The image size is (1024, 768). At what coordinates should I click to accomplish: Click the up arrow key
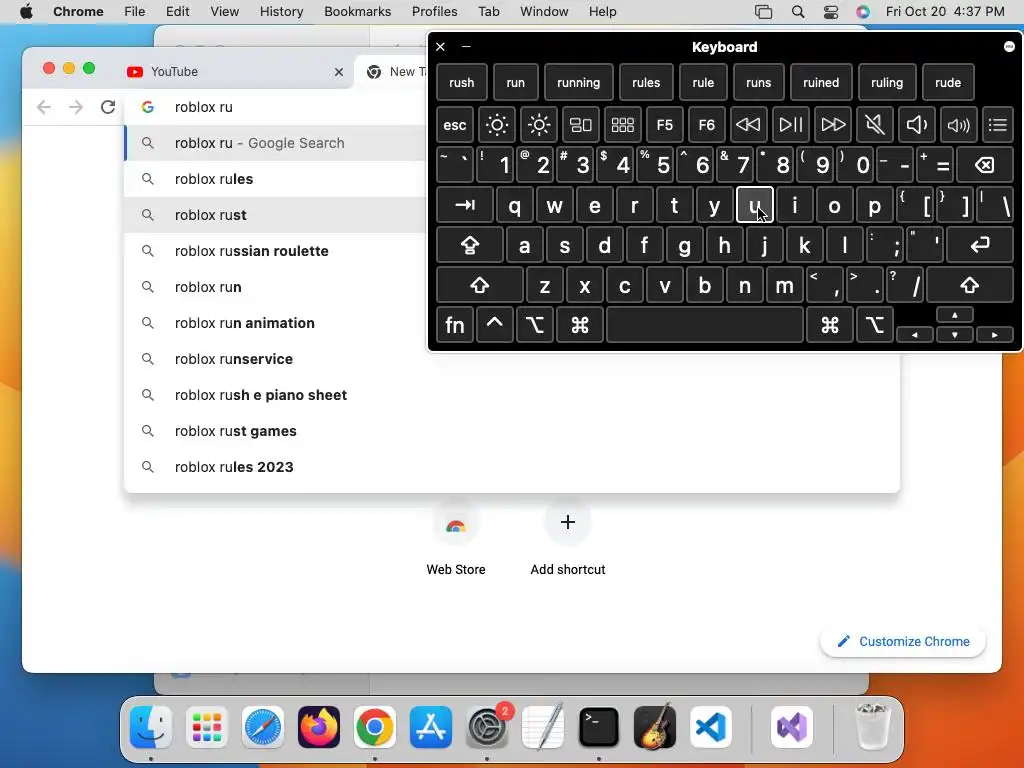(955, 315)
